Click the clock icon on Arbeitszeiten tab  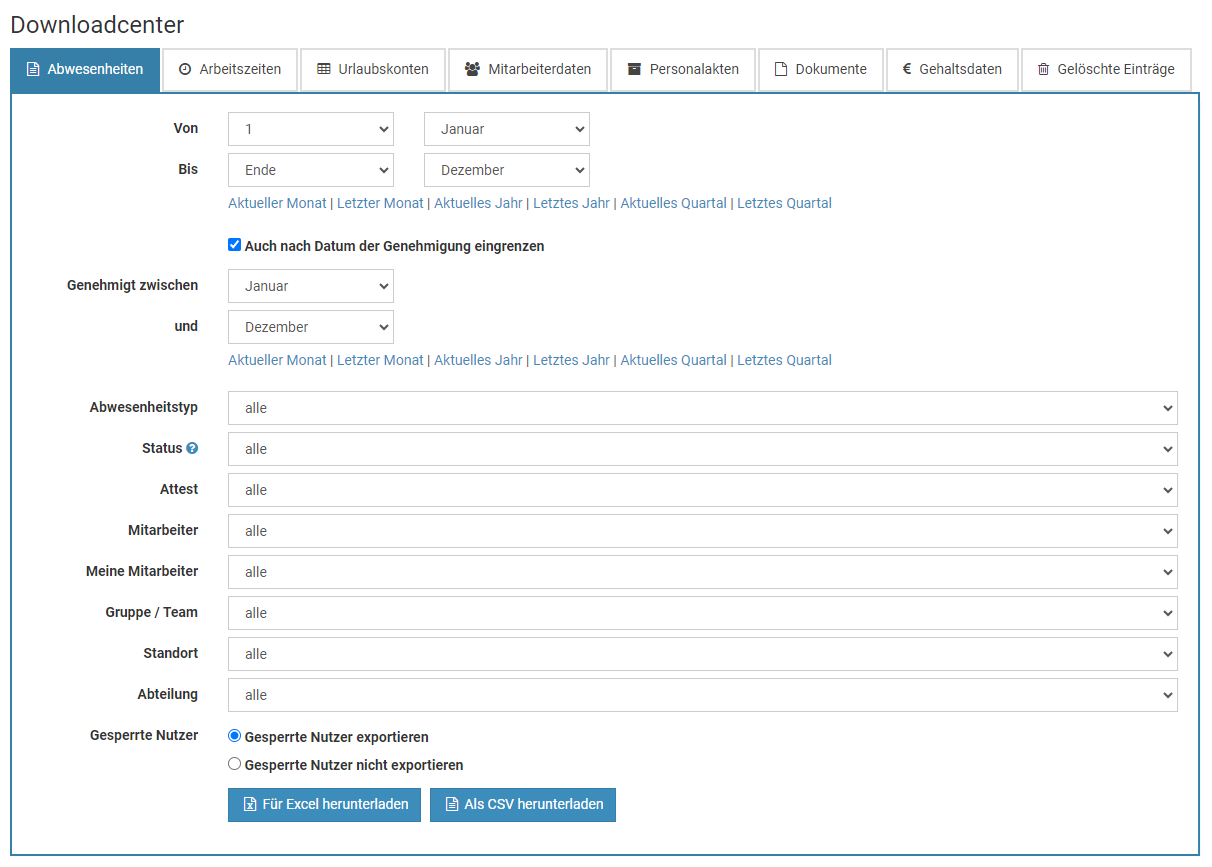click(x=185, y=70)
